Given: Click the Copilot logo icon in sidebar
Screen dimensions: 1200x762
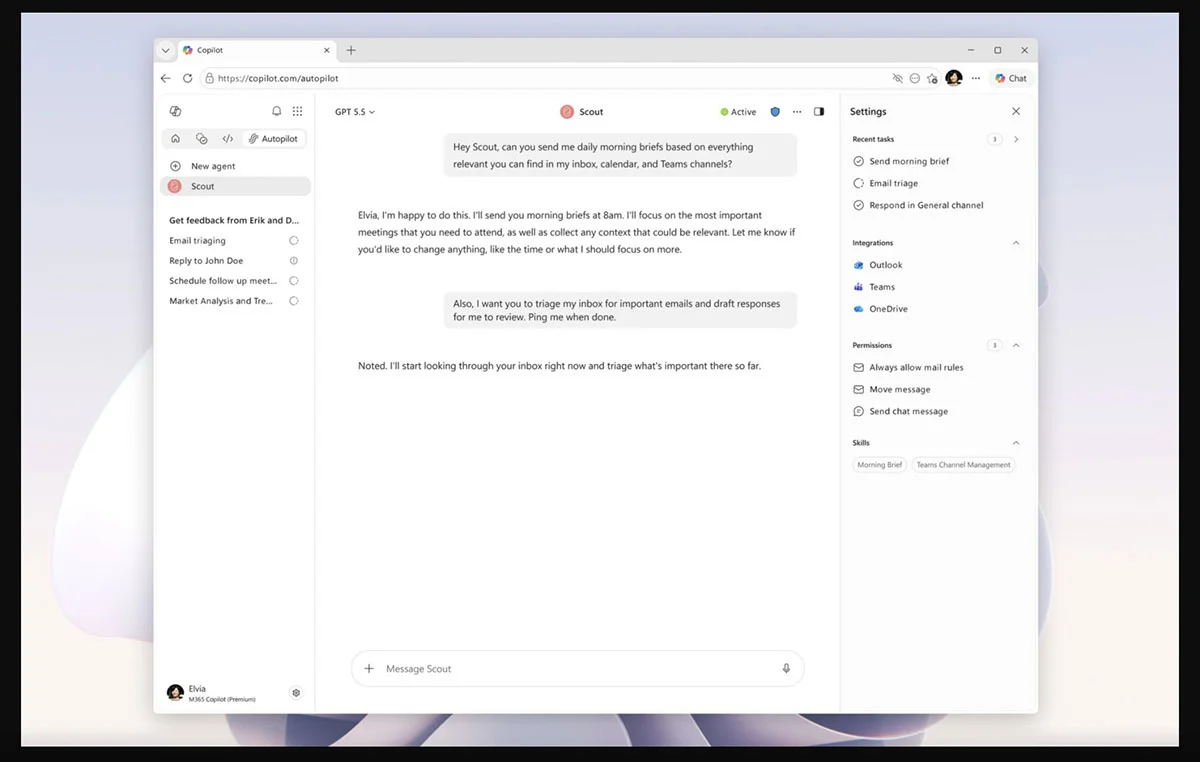Looking at the screenshot, I should pos(176,111).
